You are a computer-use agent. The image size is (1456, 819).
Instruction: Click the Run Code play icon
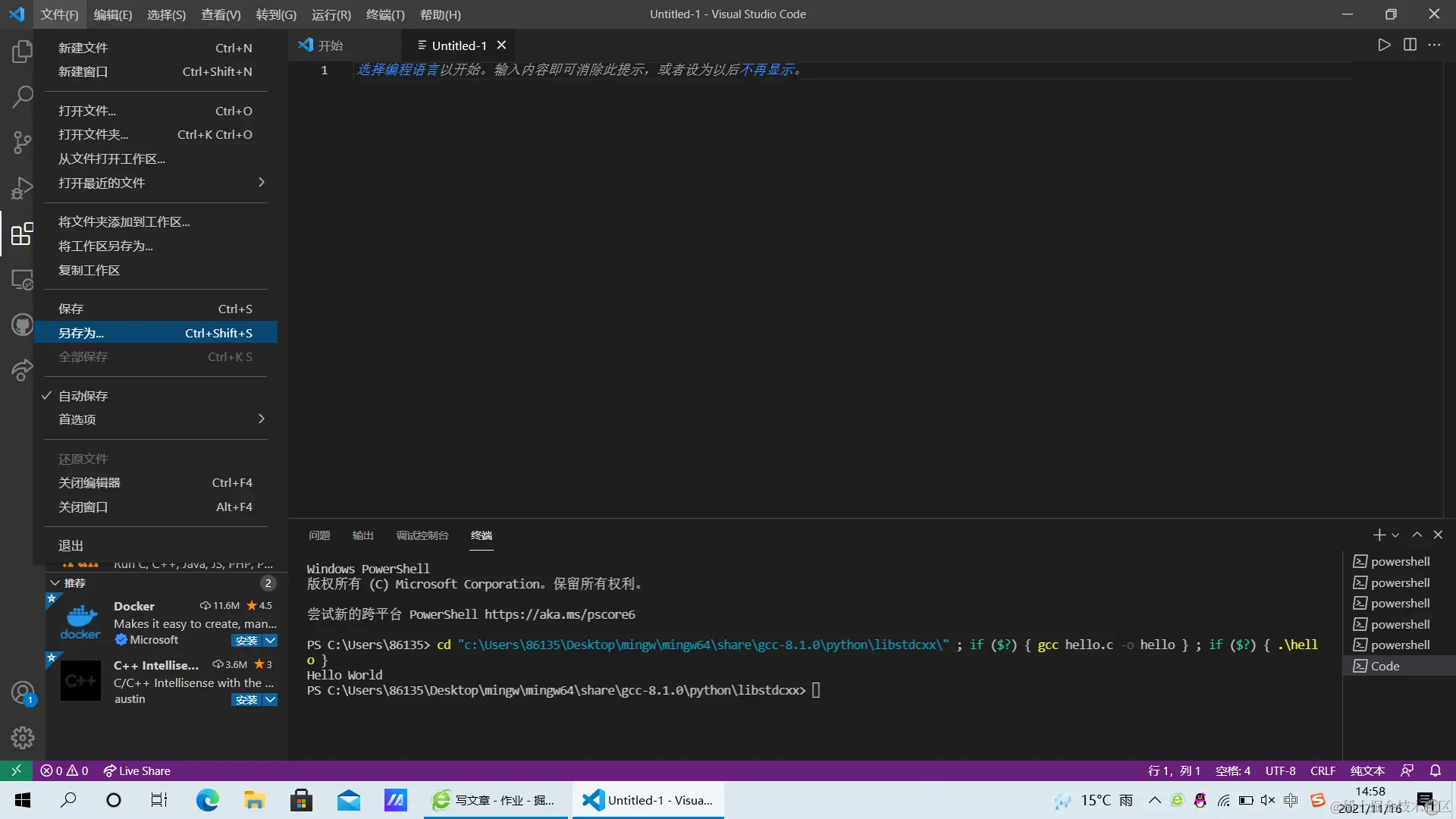pos(1384,45)
